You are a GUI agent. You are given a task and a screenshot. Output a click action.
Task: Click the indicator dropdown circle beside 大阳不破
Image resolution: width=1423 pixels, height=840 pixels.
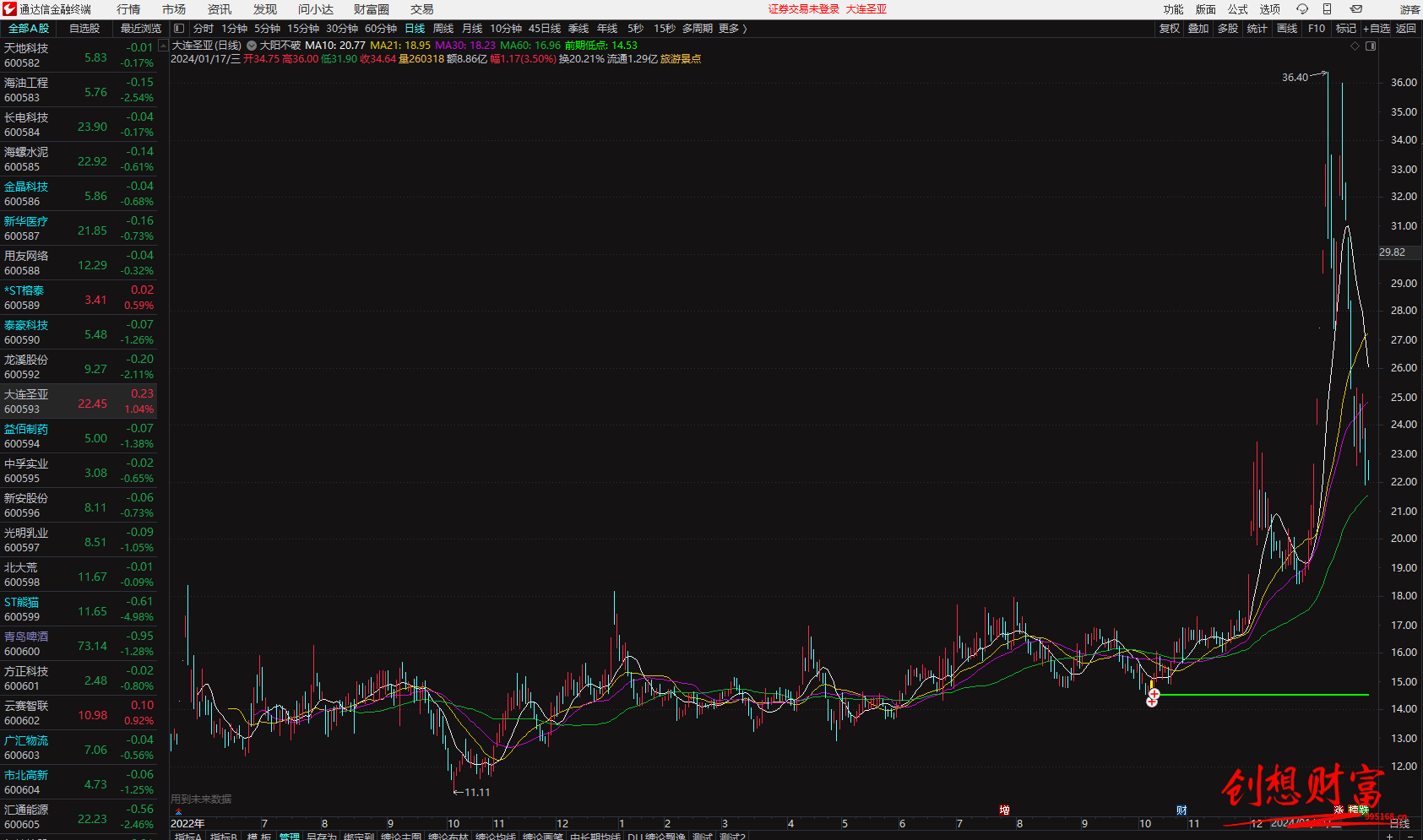[252, 46]
